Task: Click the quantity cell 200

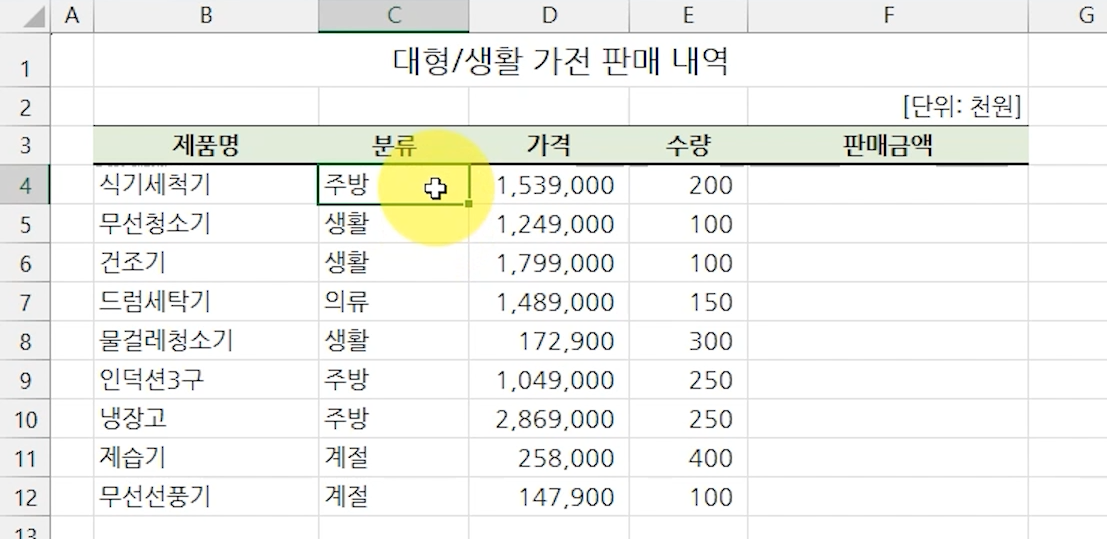Action: pos(688,185)
